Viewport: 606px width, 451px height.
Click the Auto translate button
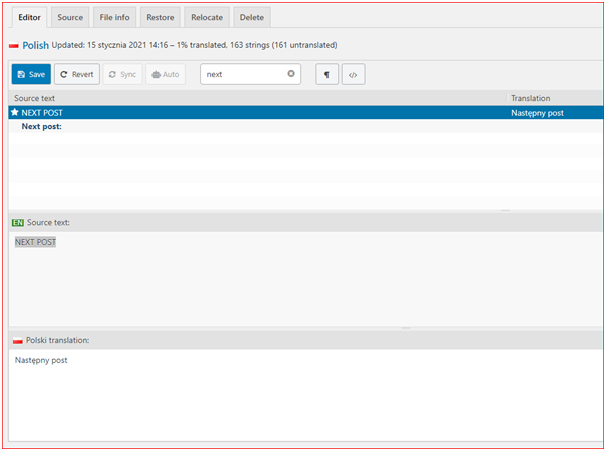coord(165,74)
